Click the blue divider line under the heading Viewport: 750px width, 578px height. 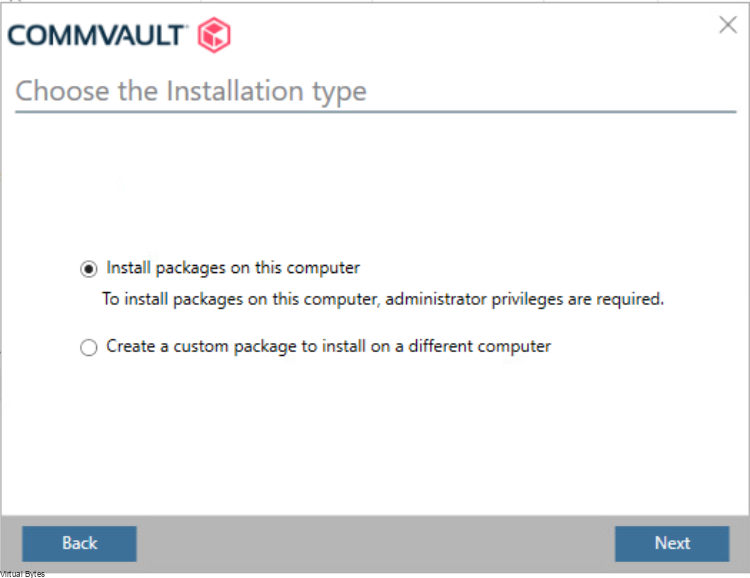coord(375,112)
